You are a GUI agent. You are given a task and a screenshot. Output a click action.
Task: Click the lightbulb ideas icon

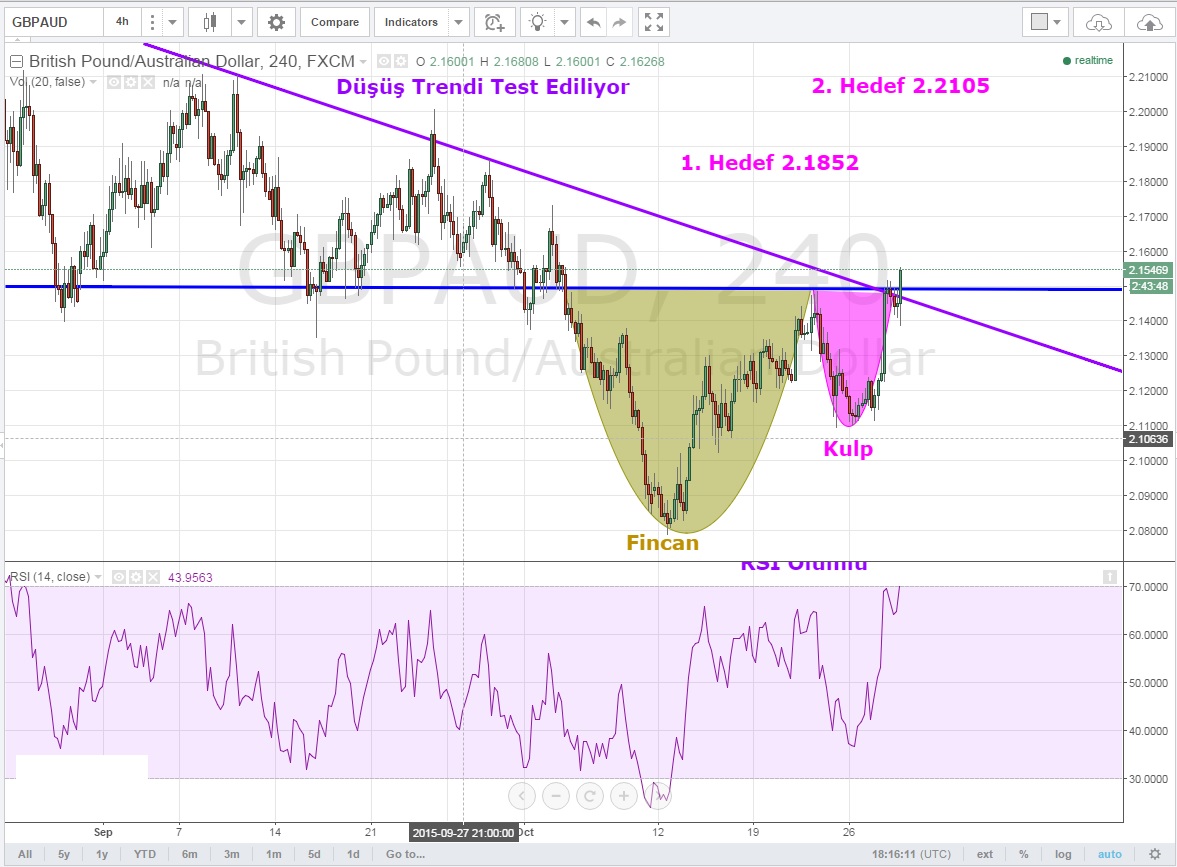pos(539,21)
